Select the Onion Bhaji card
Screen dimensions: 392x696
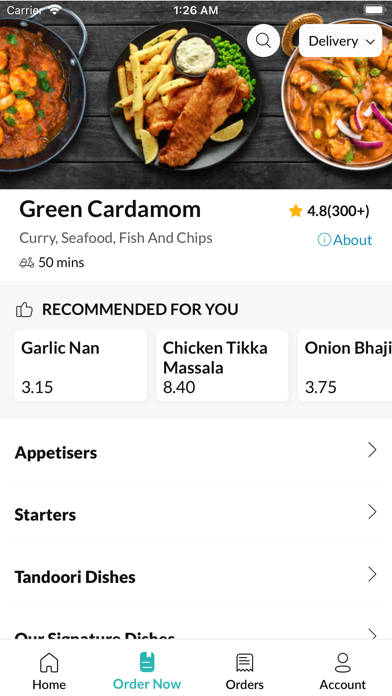click(x=345, y=366)
